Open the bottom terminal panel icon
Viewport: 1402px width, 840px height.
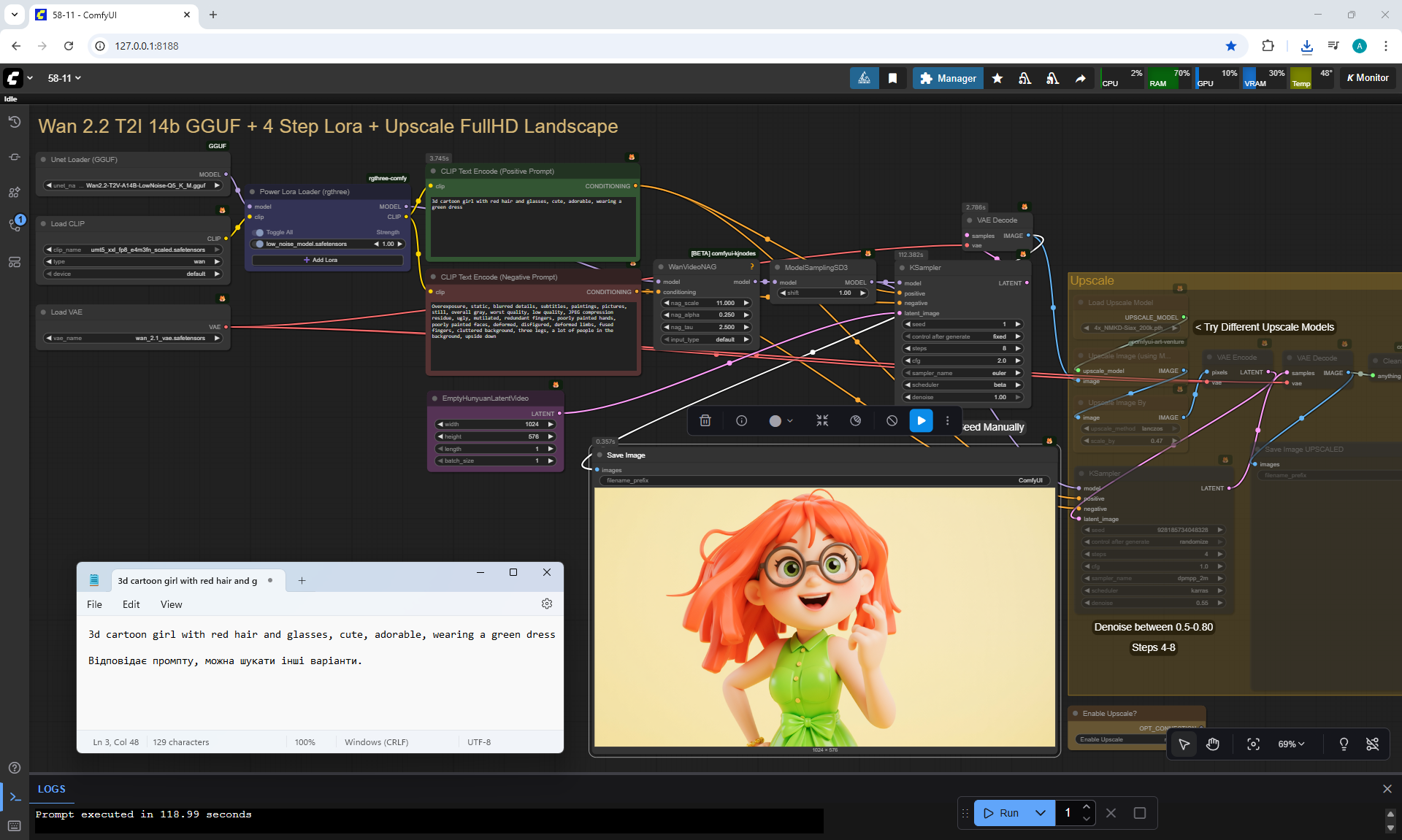point(15,796)
